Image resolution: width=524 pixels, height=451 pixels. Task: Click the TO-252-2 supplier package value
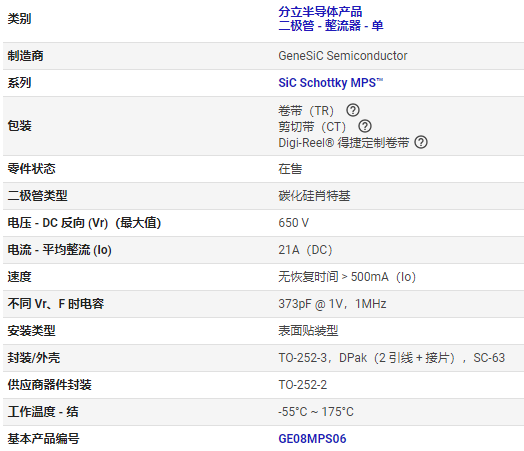point(303,385)
